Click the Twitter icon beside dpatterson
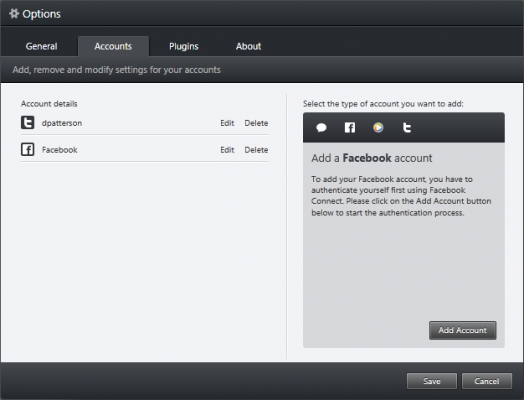Viewport: 524px width, 400px height. pyautogui.click(x=27, y=123)
